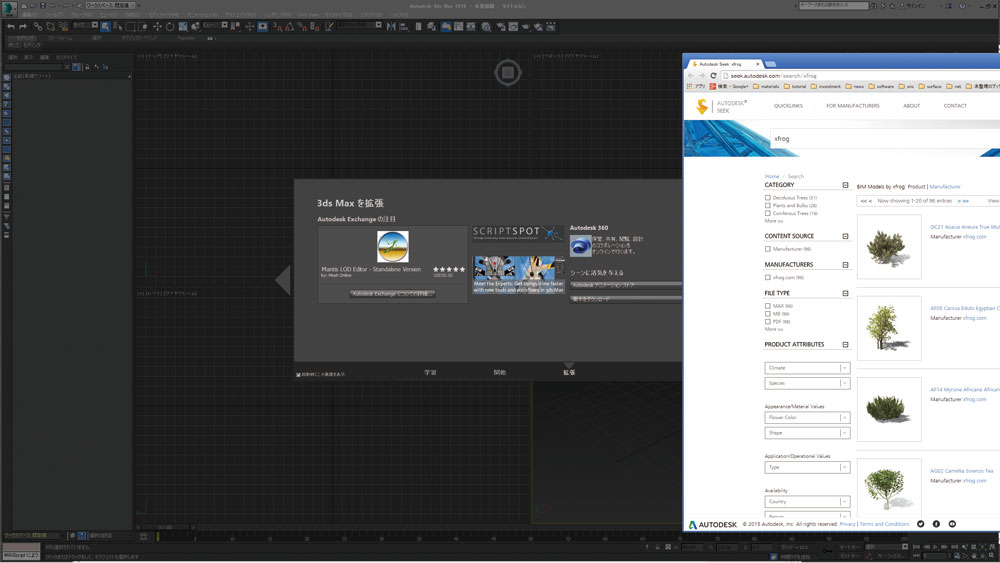The image size is (1000, 563).
Task: Click the Mantis LOD Editor app icon
Action: click(x=392, y=247)
